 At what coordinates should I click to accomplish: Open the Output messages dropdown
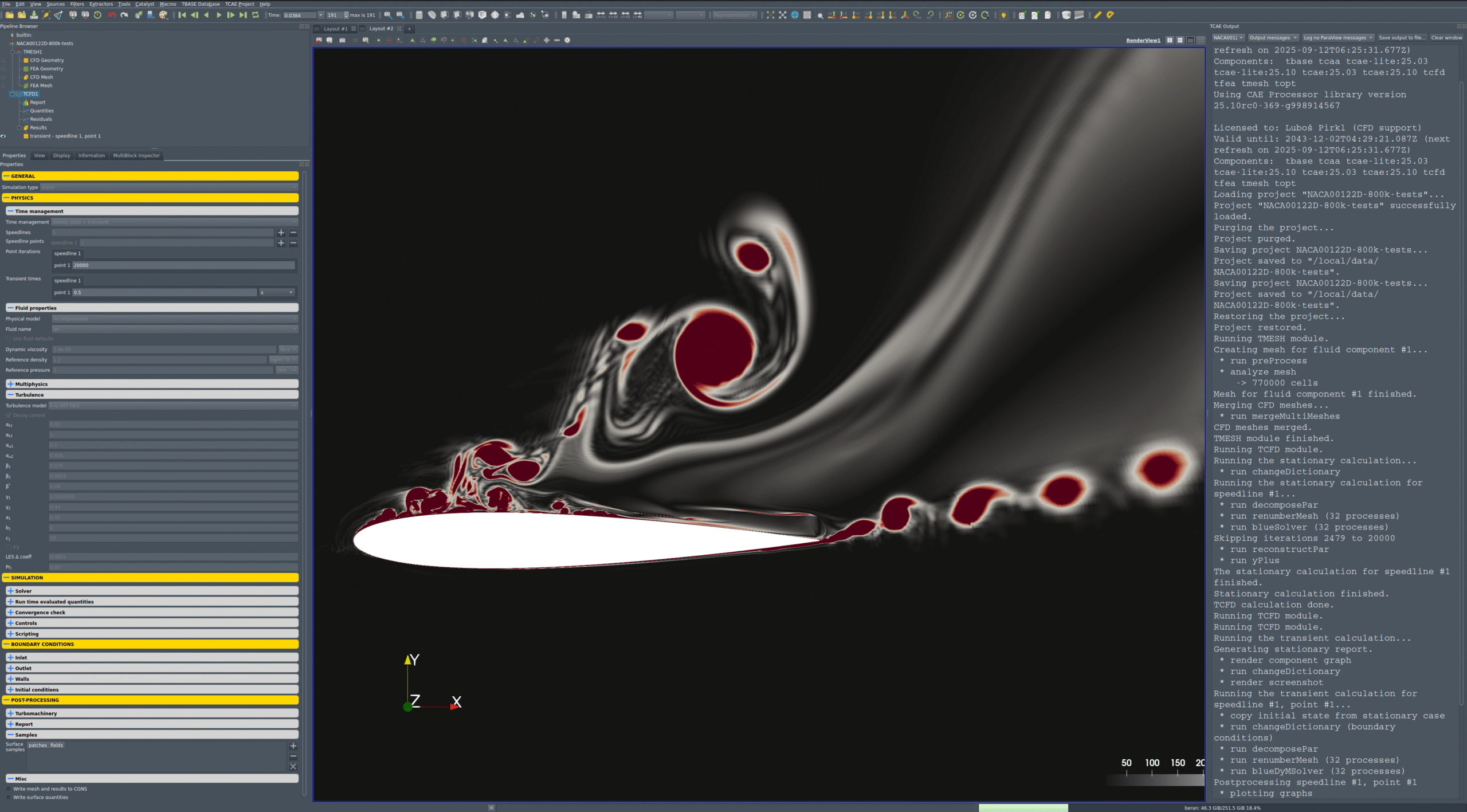pos(1273,38)
